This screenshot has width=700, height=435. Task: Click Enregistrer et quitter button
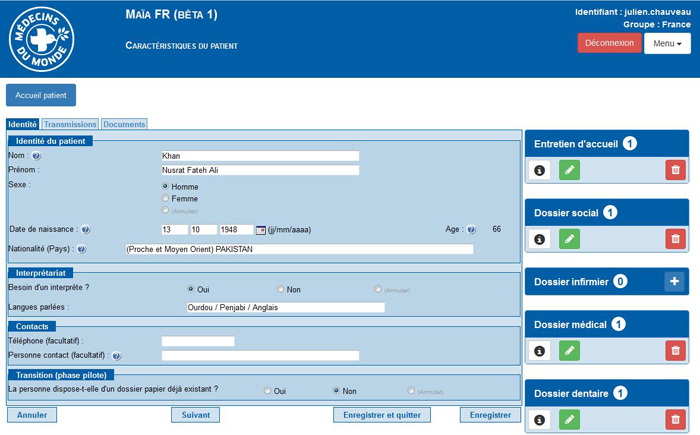tap(383, 414)
